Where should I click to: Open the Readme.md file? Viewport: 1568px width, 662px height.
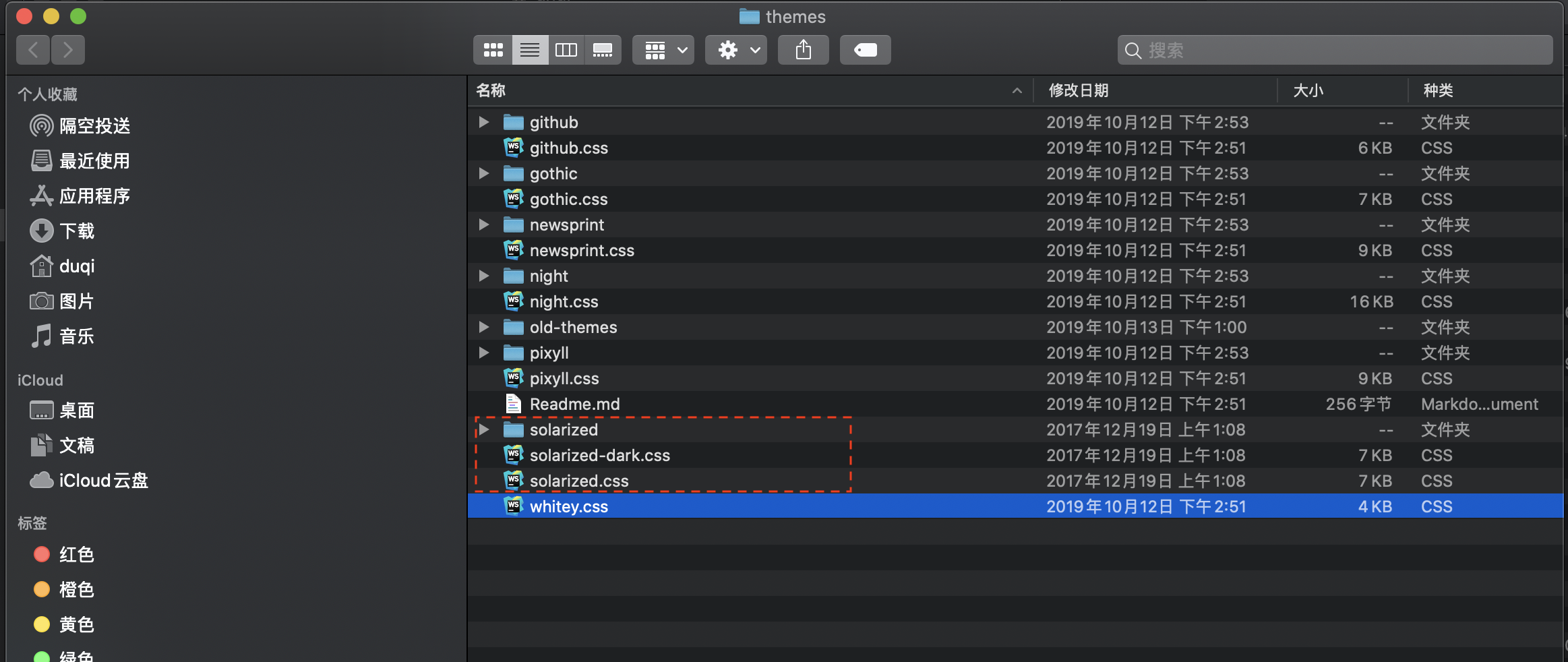coord(574,404)
